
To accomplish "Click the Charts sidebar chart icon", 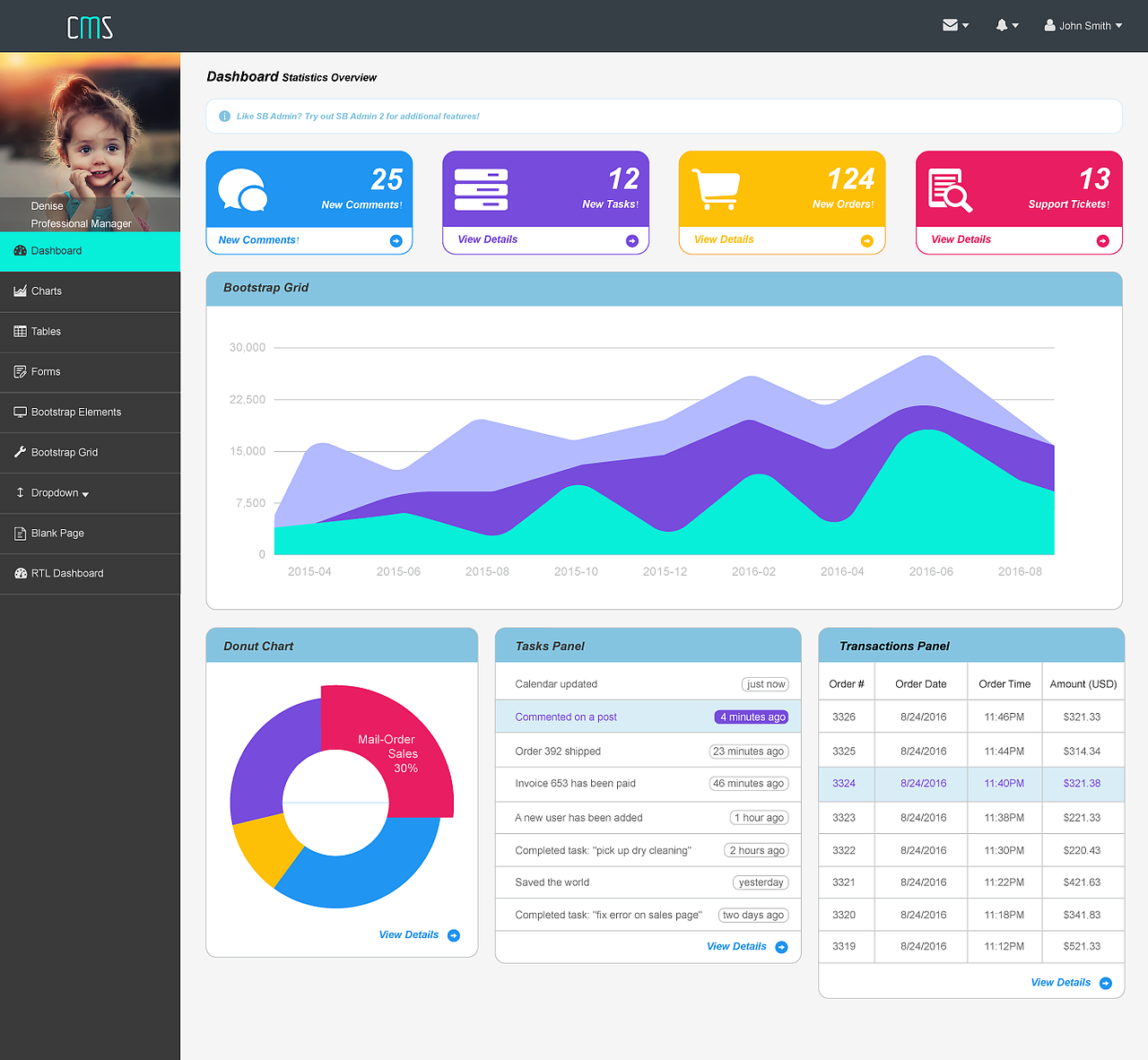I will click(20, 291).
